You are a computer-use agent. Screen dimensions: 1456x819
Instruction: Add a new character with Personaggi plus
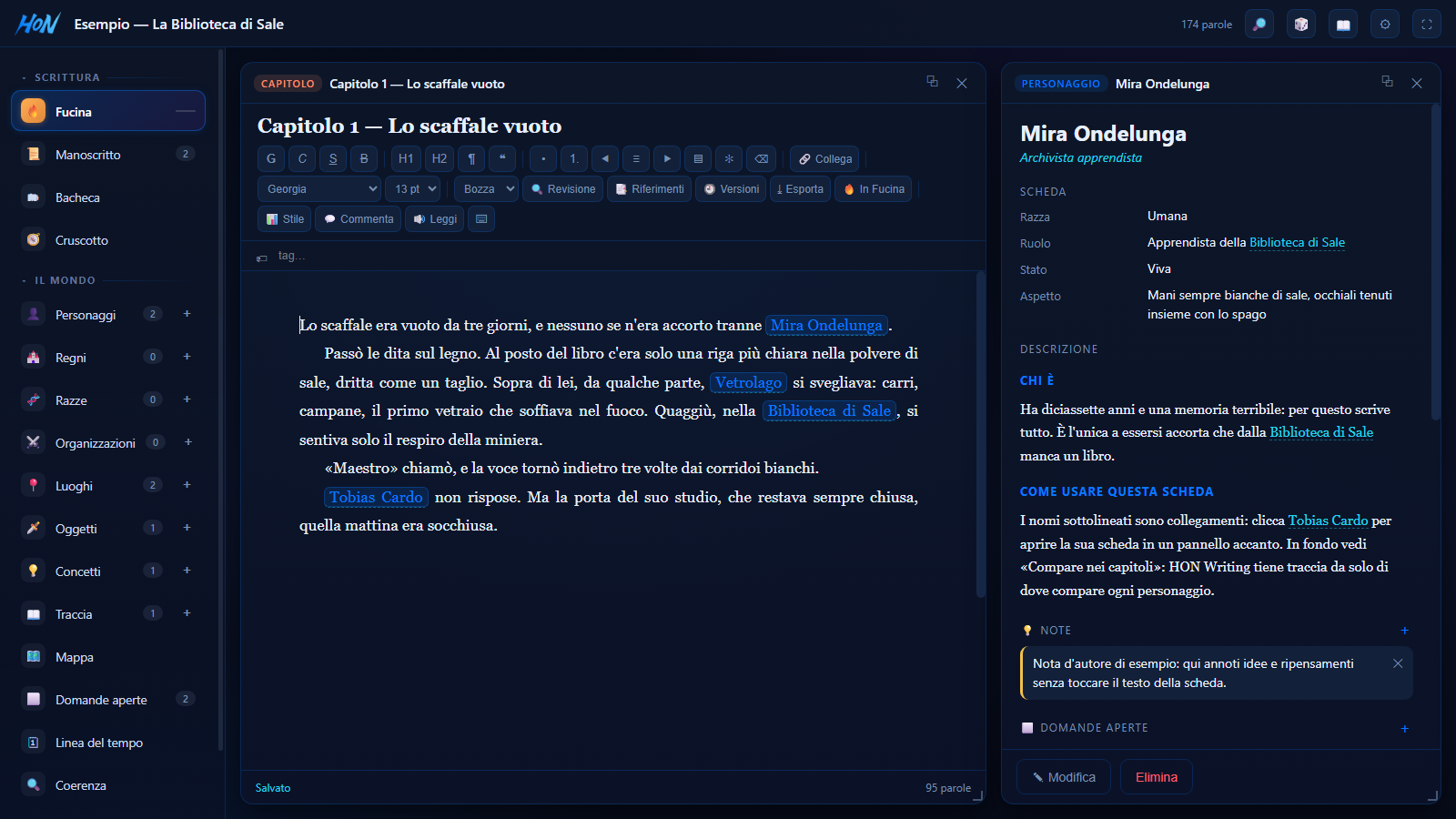[187, 314]
